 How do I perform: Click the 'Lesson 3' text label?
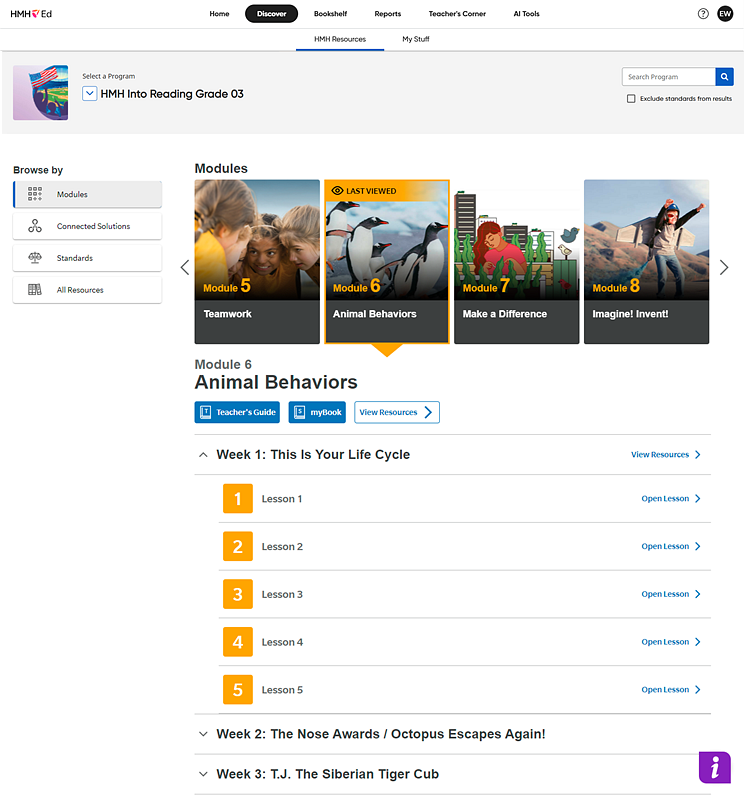pos(282,594)
